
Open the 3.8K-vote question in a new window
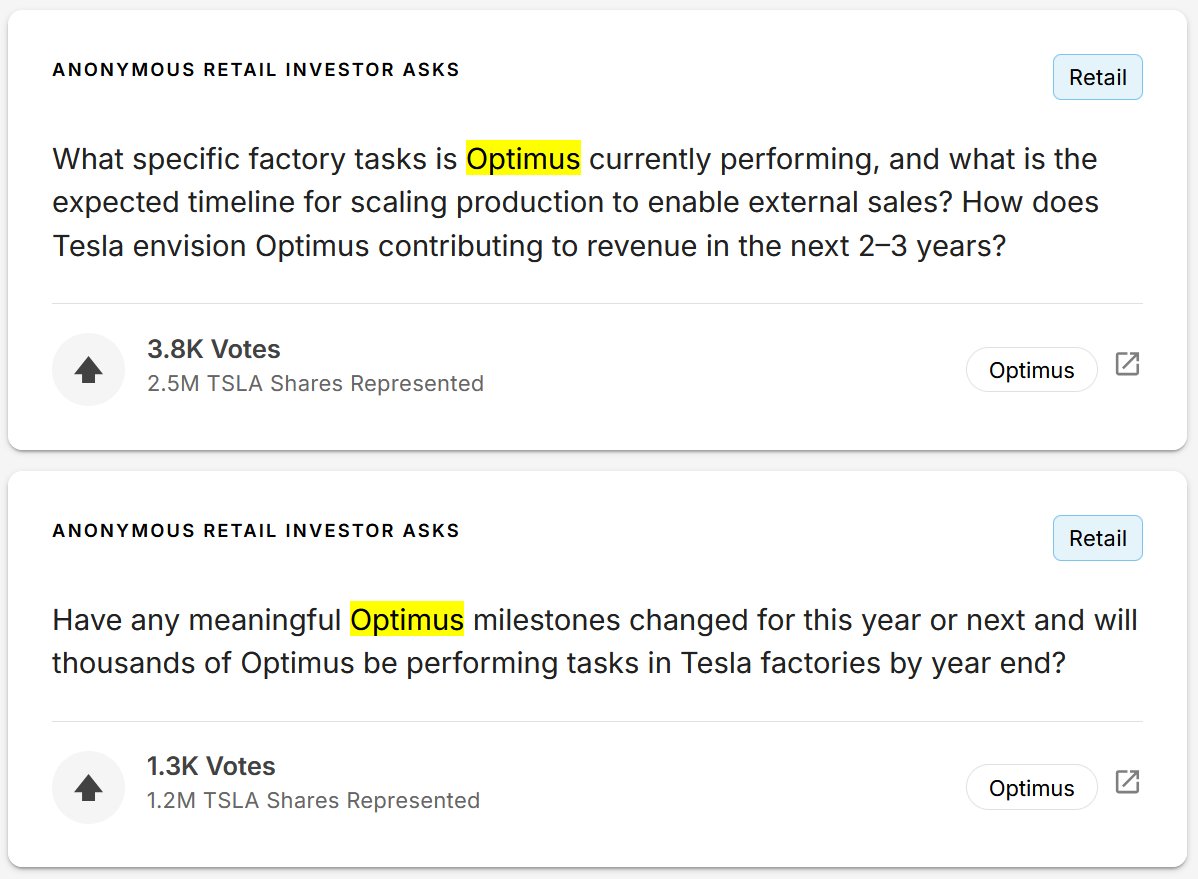(x=1127, y=364)
